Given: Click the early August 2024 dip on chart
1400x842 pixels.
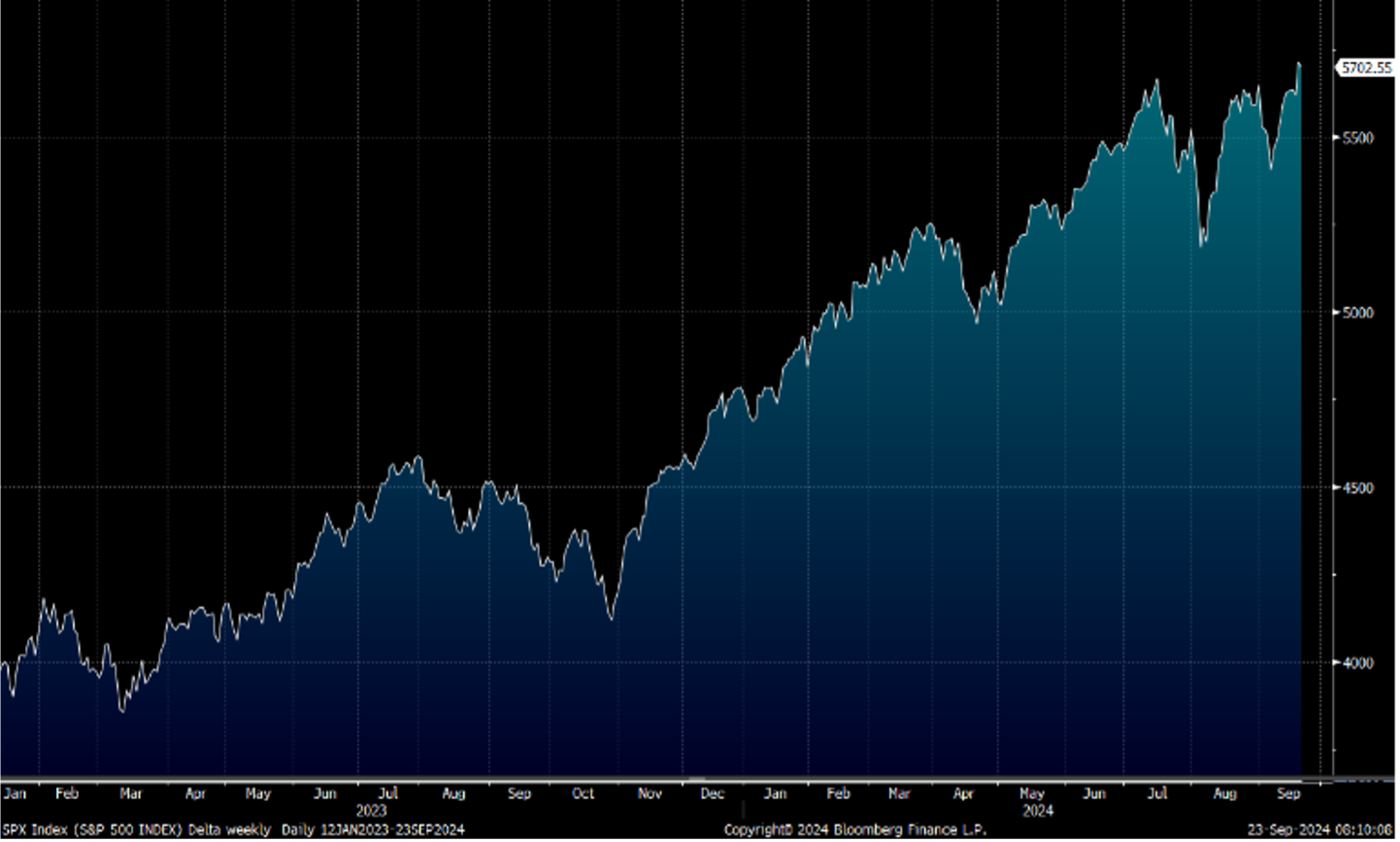Looking at the screenshot, I should coord(1203,243).
